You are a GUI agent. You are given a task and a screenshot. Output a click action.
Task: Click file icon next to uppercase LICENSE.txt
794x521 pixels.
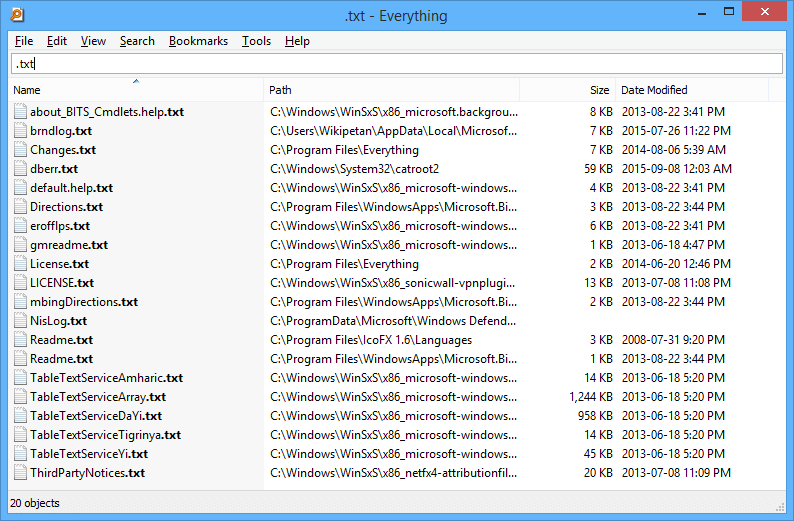(20, 283)
